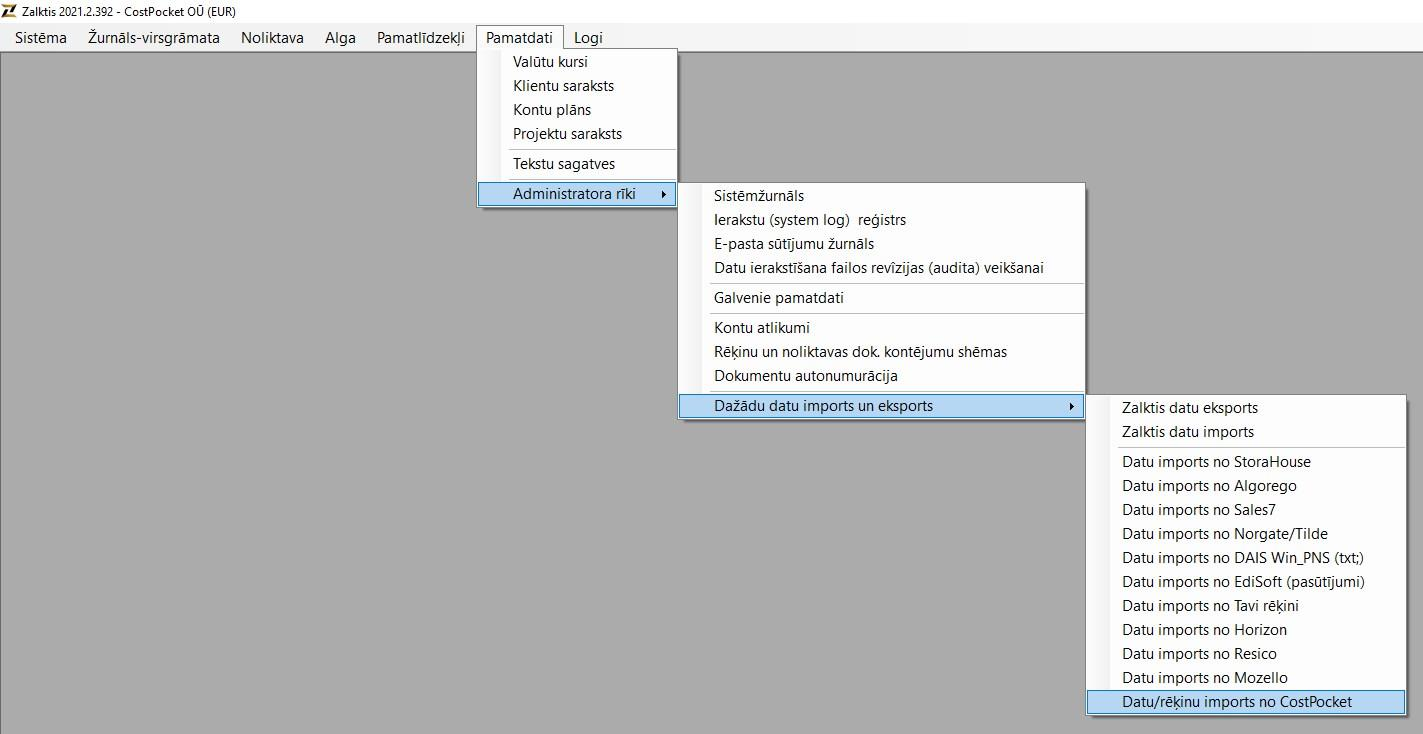Open the Logi menu
Screen dimensions: 1423x734
(x=588, y=38)
